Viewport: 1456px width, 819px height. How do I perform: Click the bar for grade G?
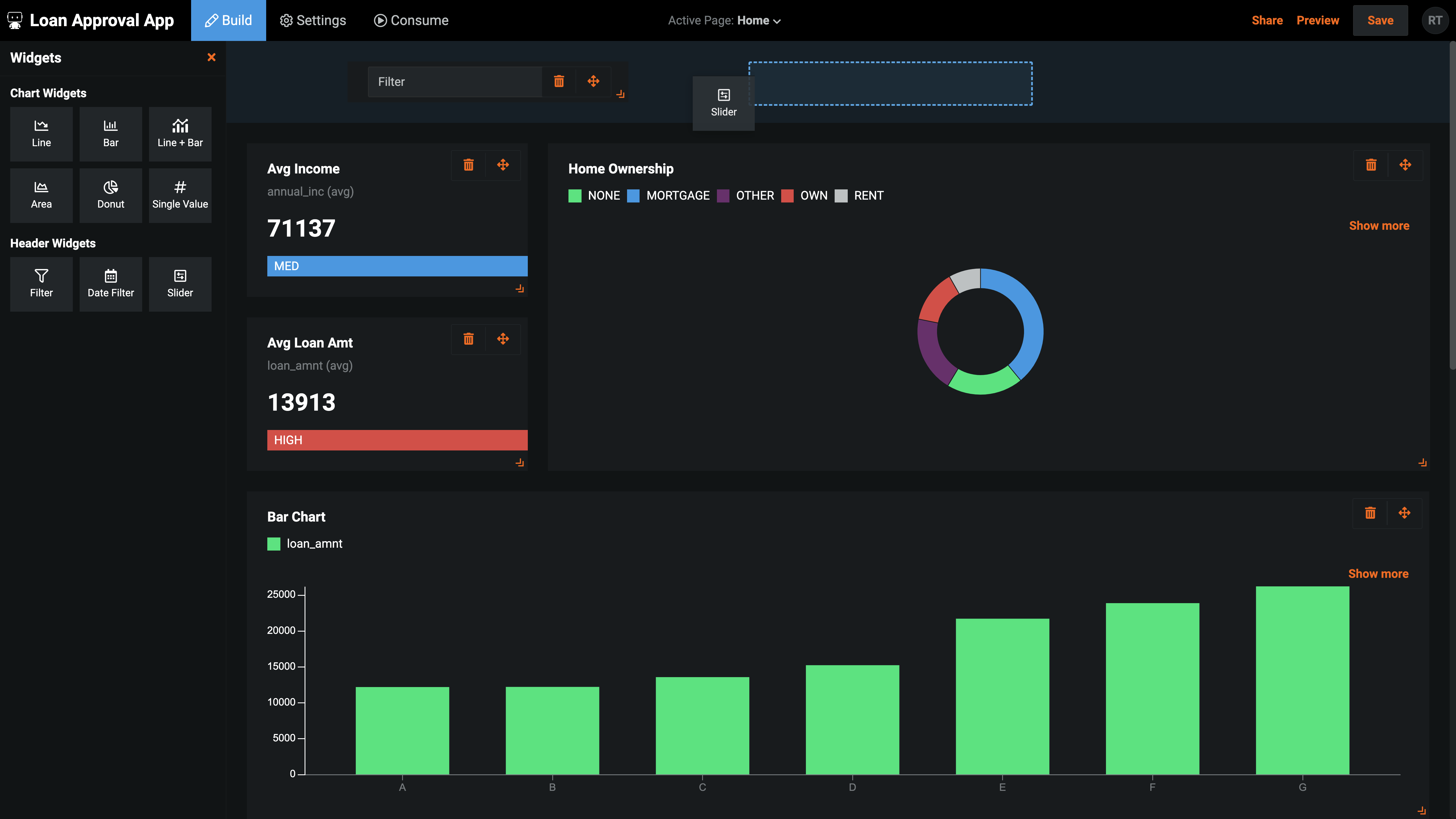point(1302,681)
